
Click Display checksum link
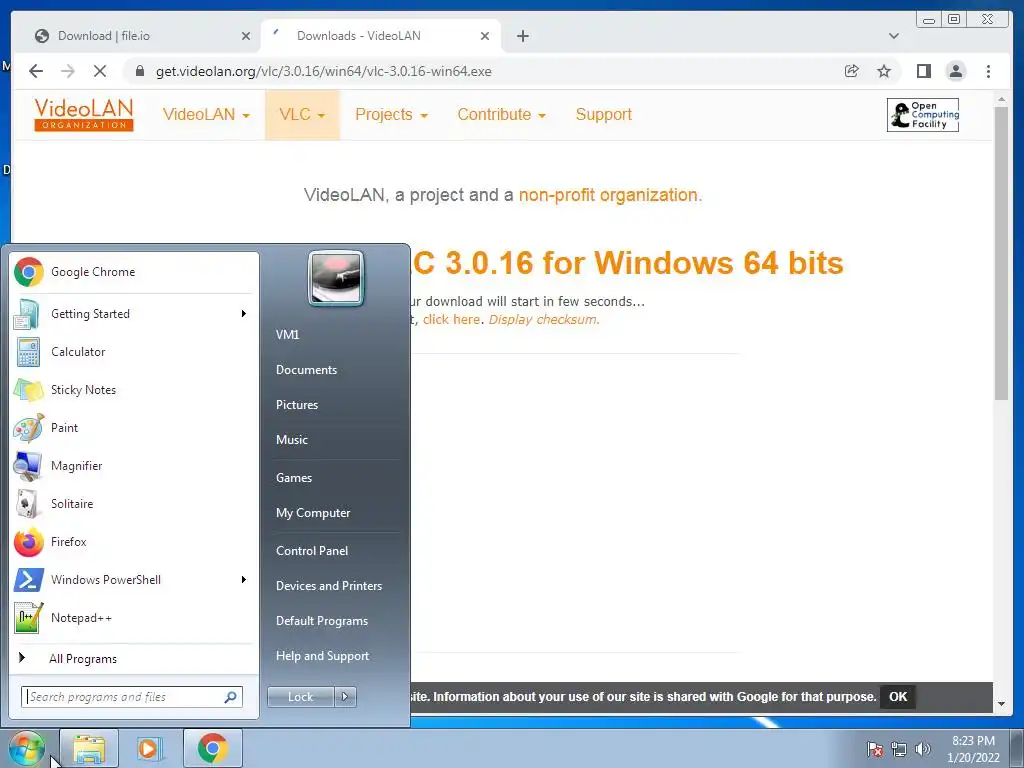tap(543, 320)
